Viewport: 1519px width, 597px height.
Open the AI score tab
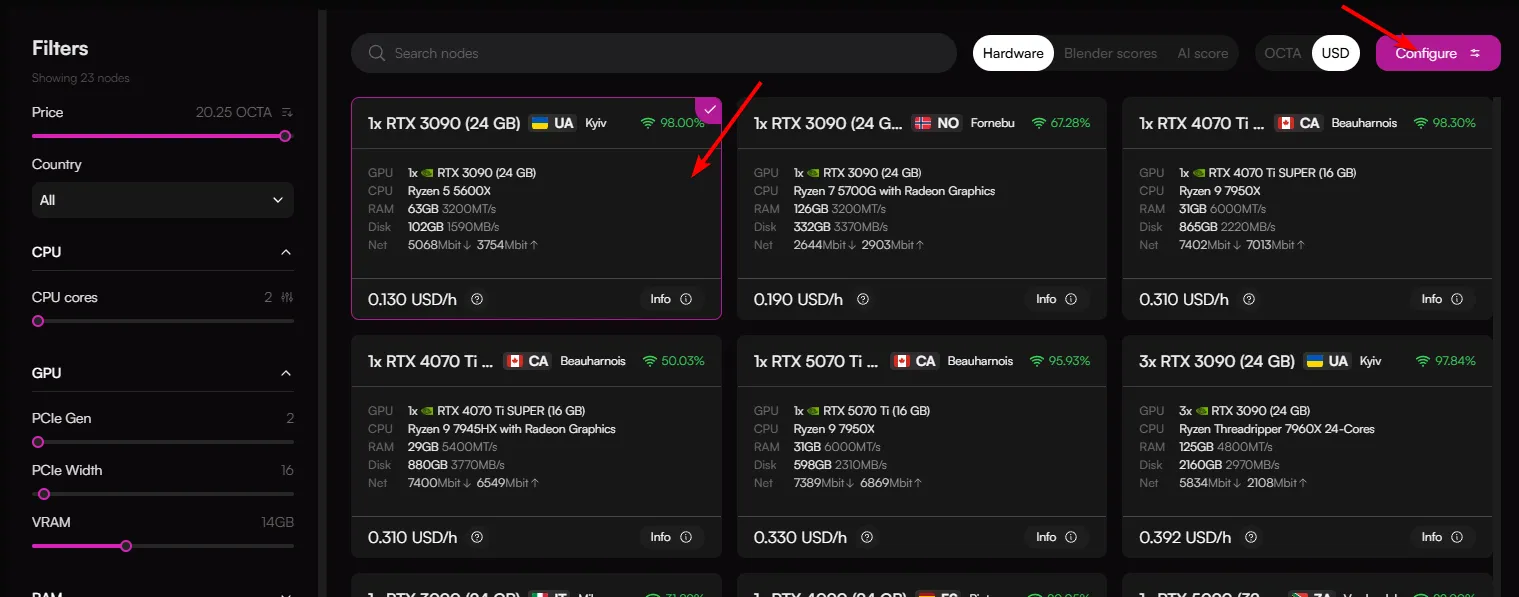(1202, 53)
